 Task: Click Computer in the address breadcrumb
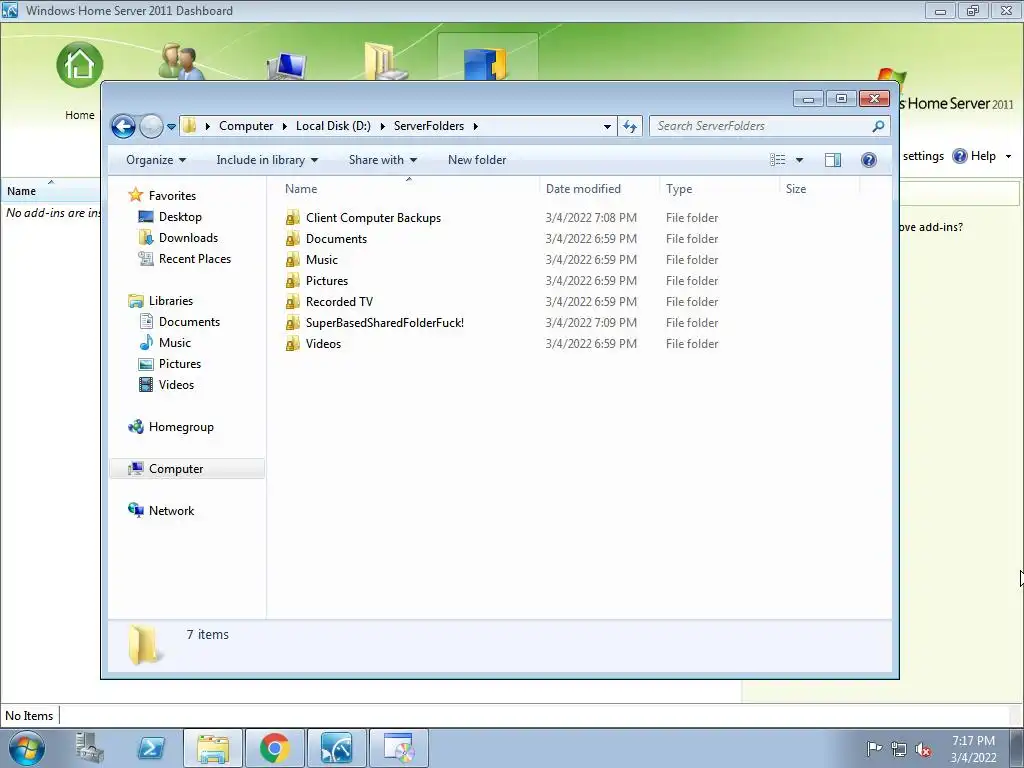pos(246,126)
